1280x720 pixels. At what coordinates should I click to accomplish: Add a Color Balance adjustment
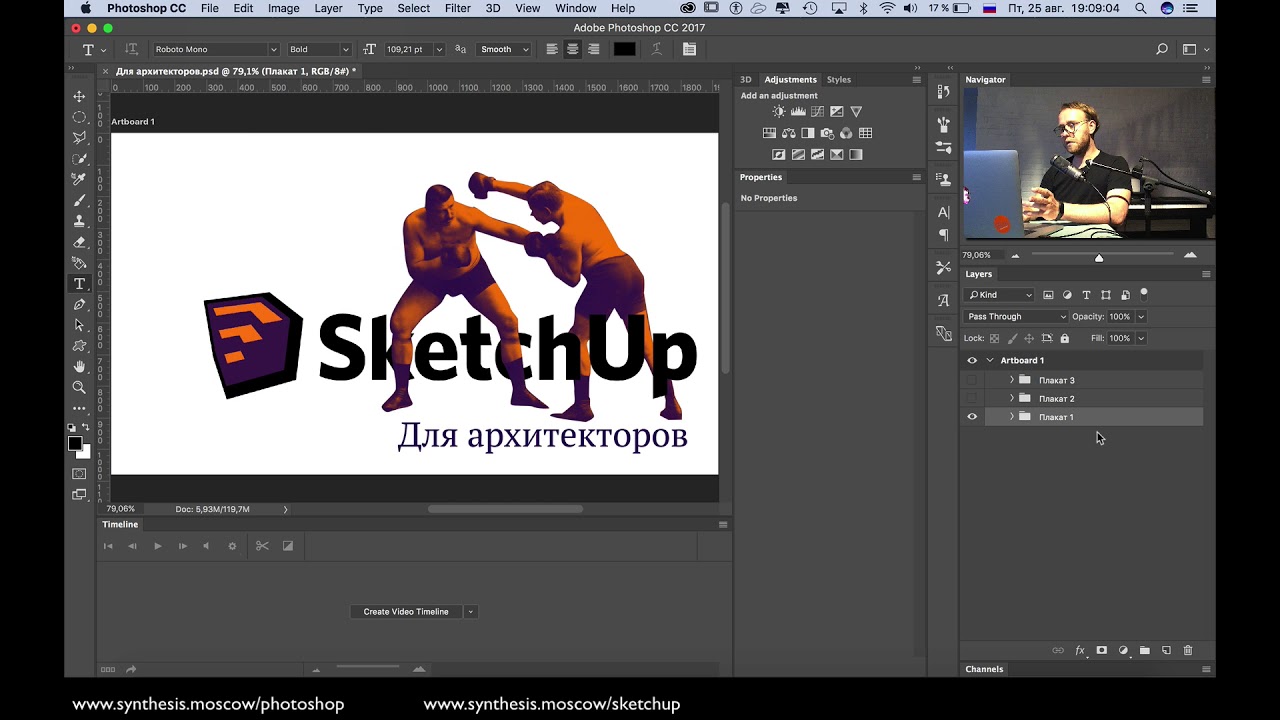pyautogui.click(x=788, y=133)
